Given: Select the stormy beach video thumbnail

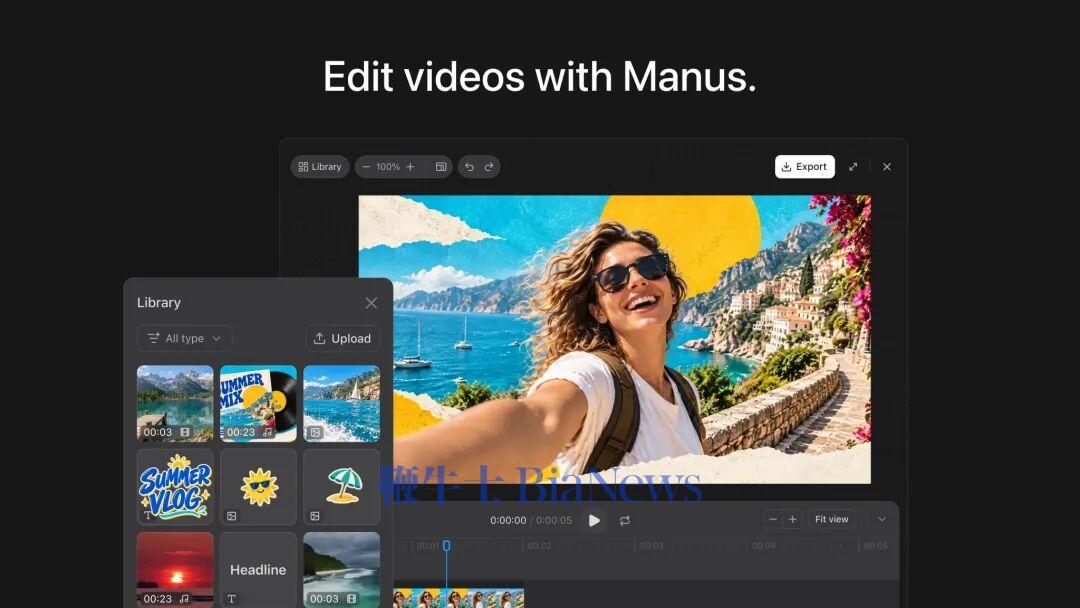Looking at the screenshot, I should pos(342,569).
